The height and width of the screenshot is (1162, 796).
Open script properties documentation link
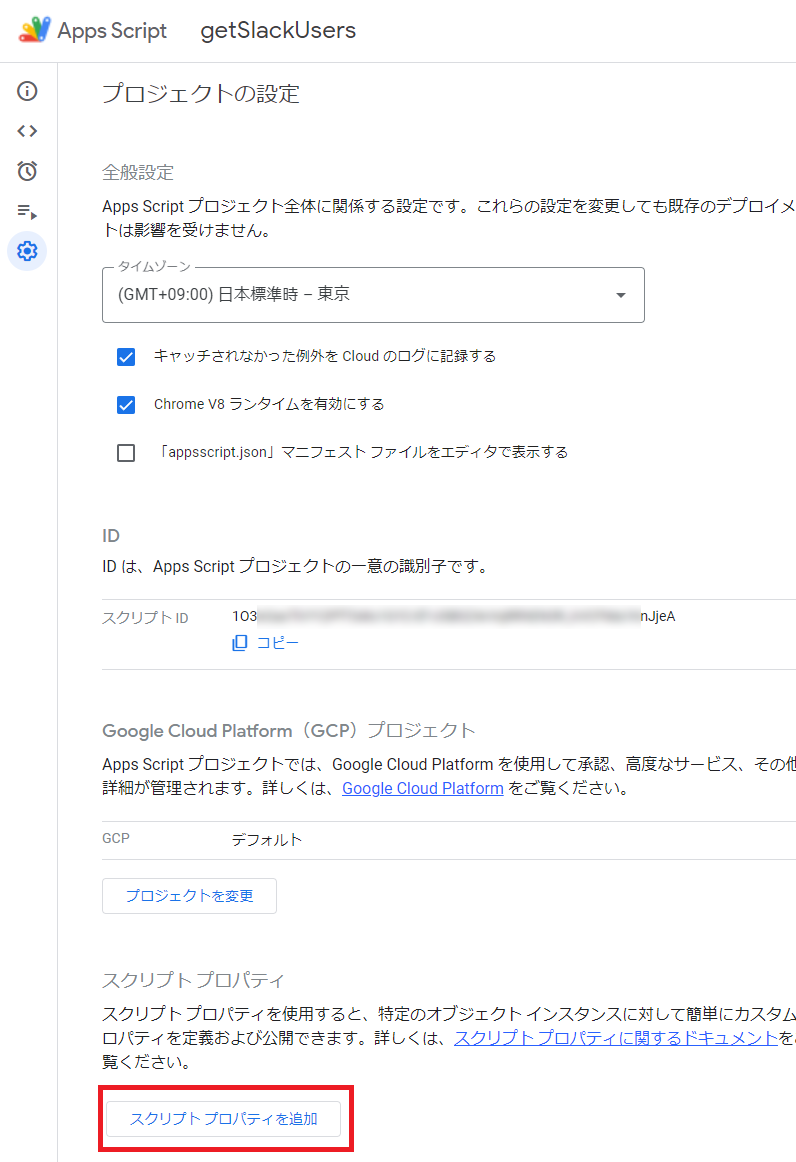point(616,1038)
